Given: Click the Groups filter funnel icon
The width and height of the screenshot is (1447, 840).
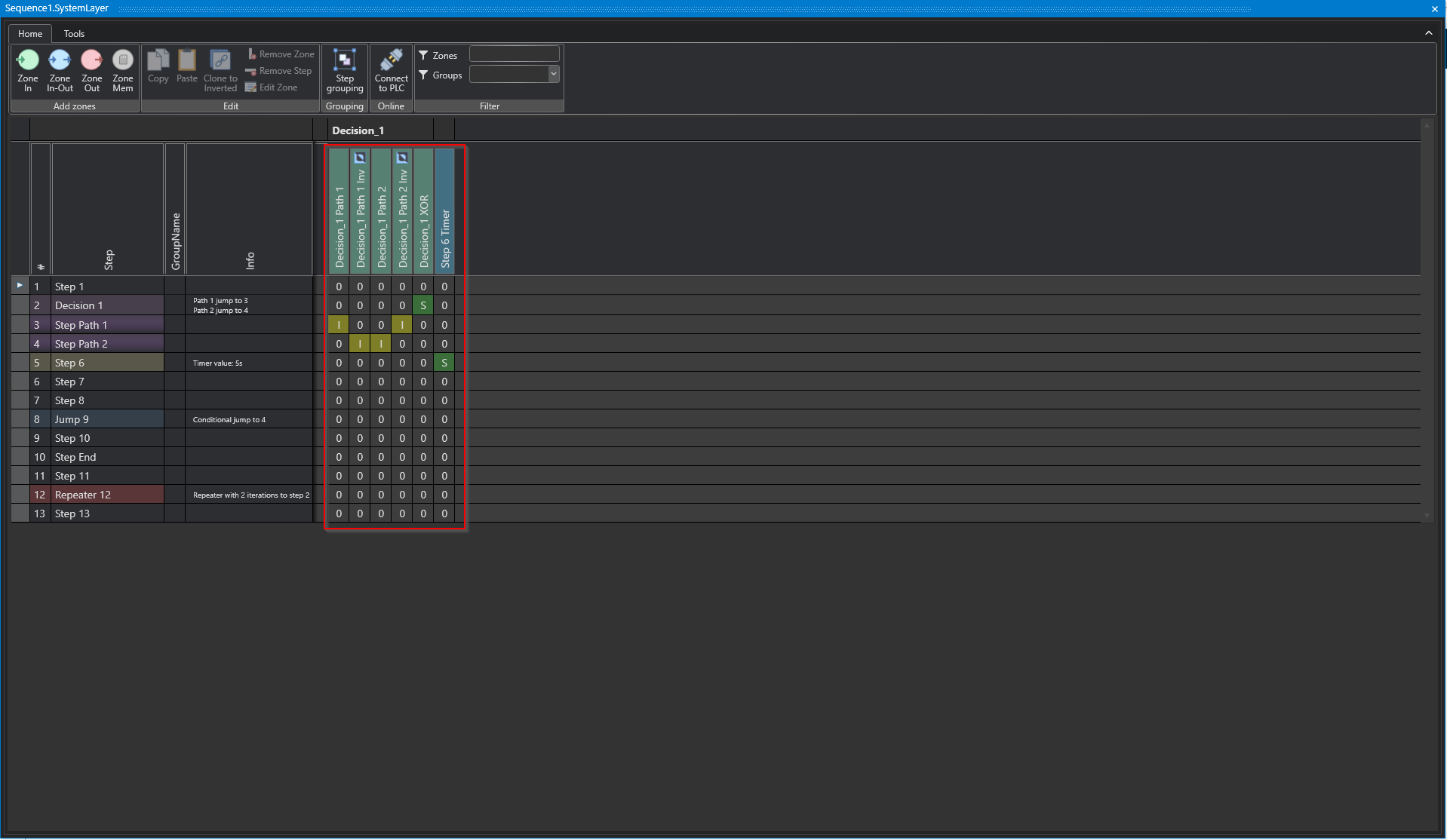Looking at the screenshot, I should 424,75.
